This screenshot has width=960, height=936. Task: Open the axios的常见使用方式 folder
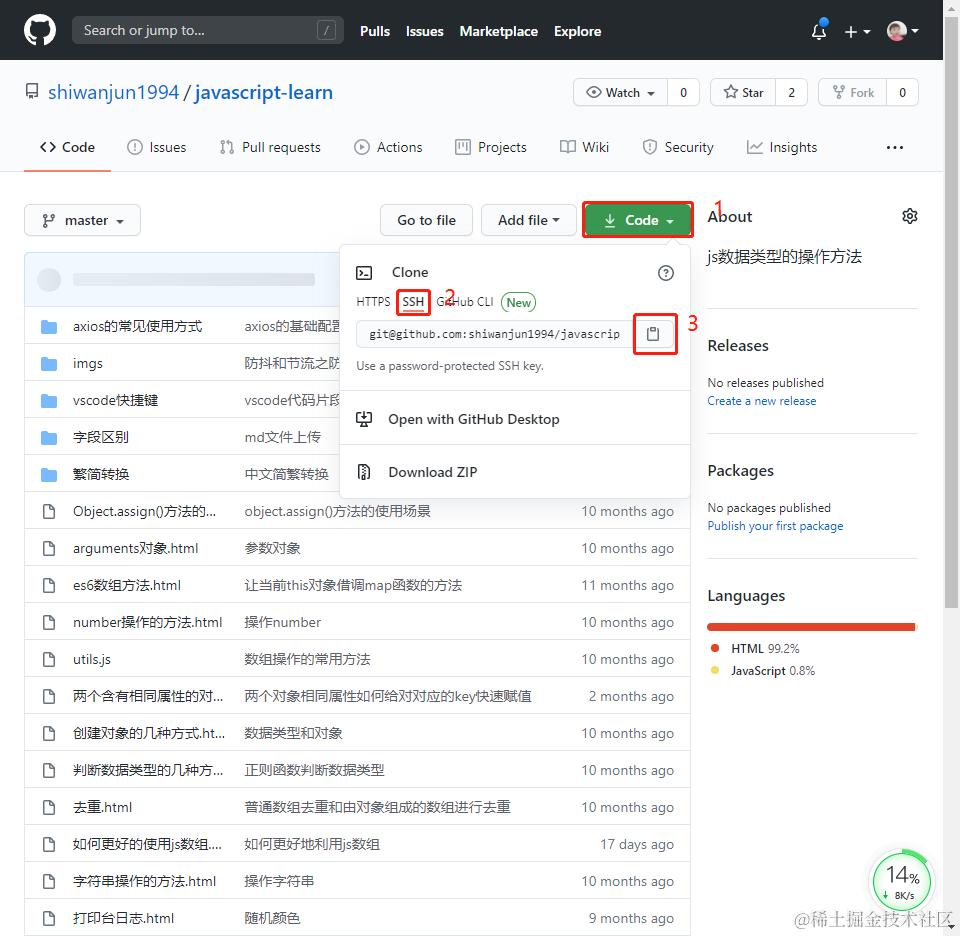pos(137,326)
